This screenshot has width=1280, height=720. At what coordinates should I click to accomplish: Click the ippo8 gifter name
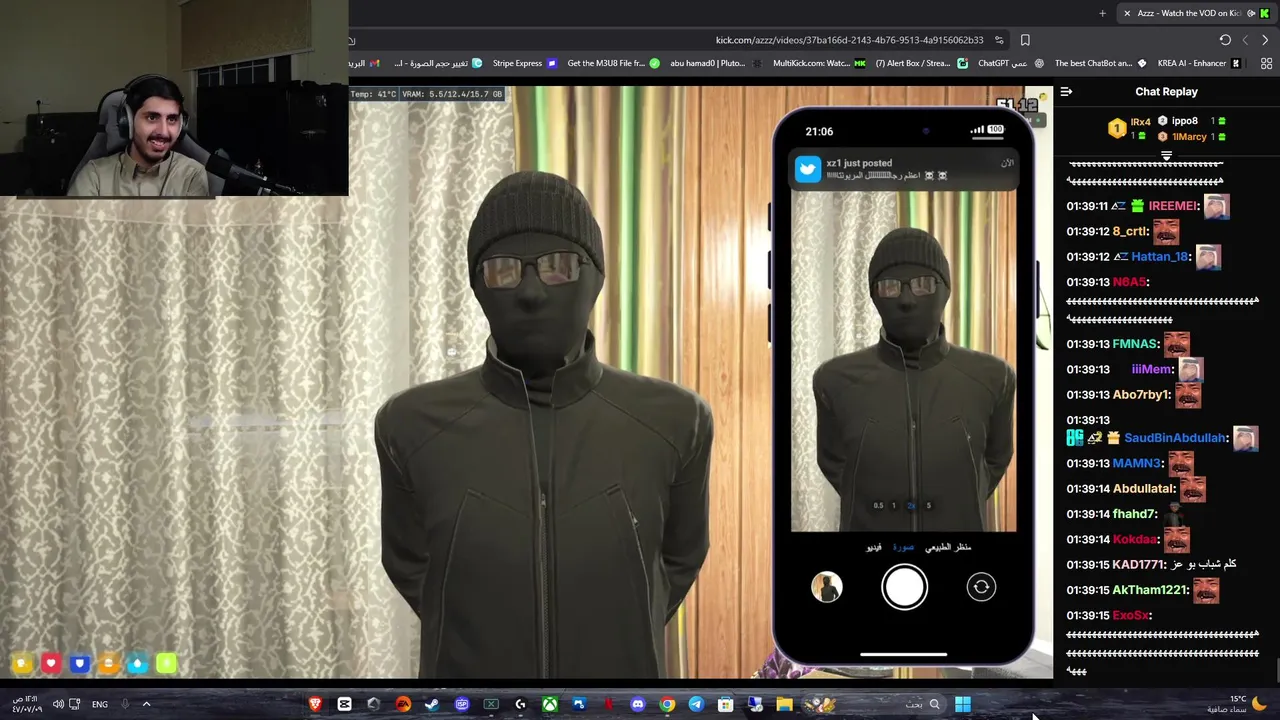click(1185, 121)
